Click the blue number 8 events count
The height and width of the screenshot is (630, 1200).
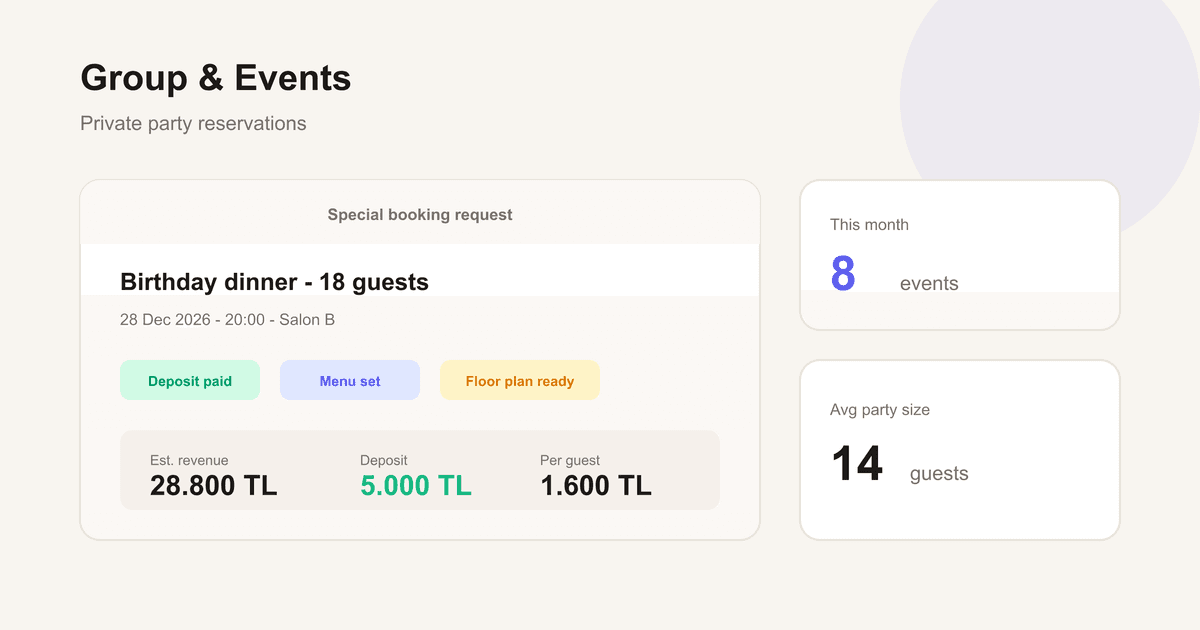[843, 273]
